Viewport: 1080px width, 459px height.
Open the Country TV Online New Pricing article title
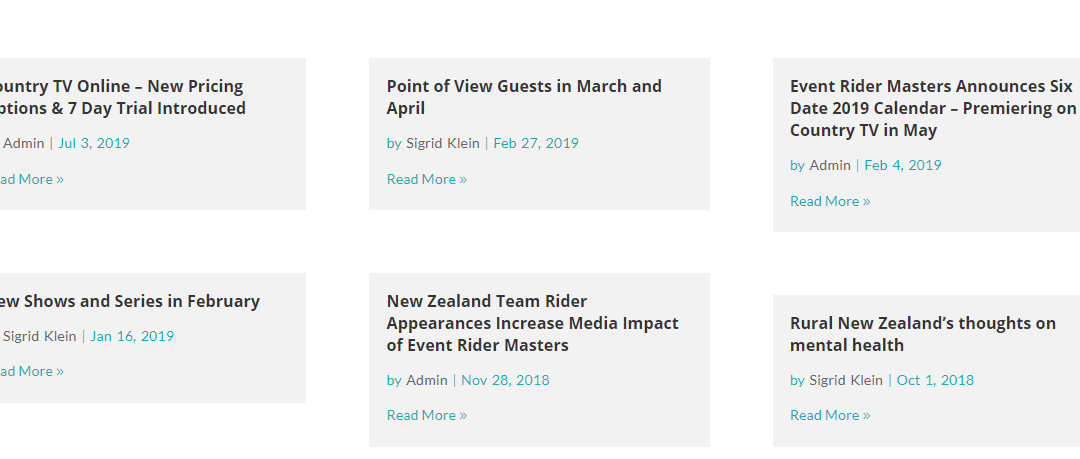(123, 97)
